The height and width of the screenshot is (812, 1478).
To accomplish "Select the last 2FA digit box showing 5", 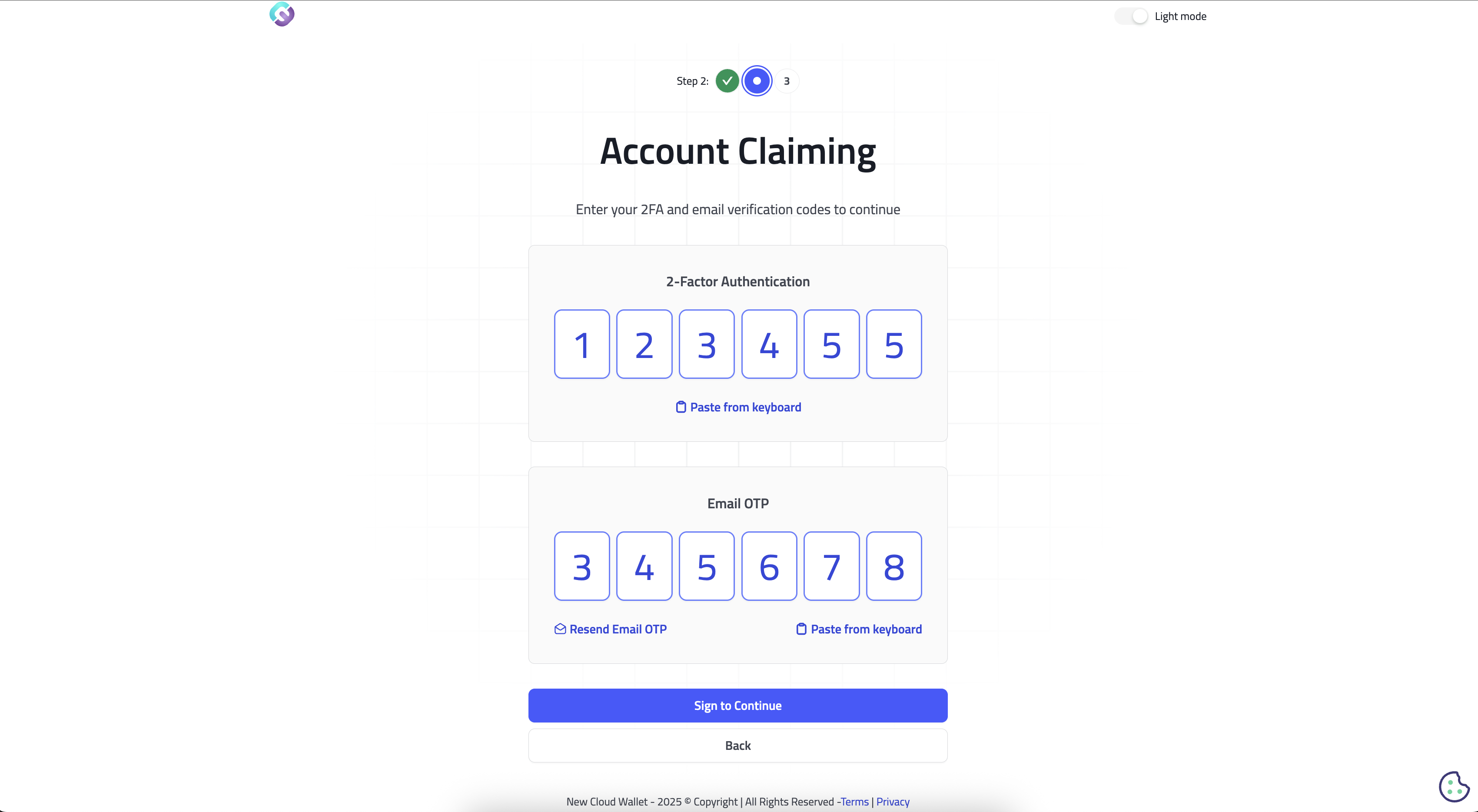I will pyautogui.click(x=893, y=344).
